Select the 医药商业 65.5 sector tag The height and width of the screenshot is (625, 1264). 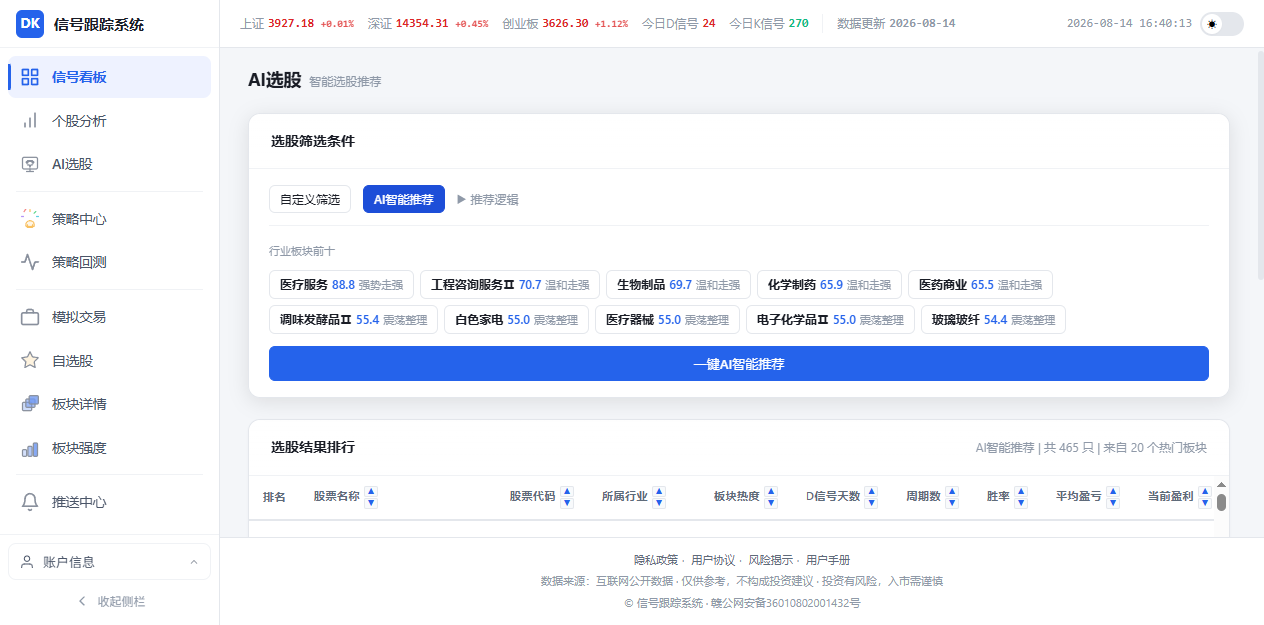pyautogui.click(x=980, y=284)
